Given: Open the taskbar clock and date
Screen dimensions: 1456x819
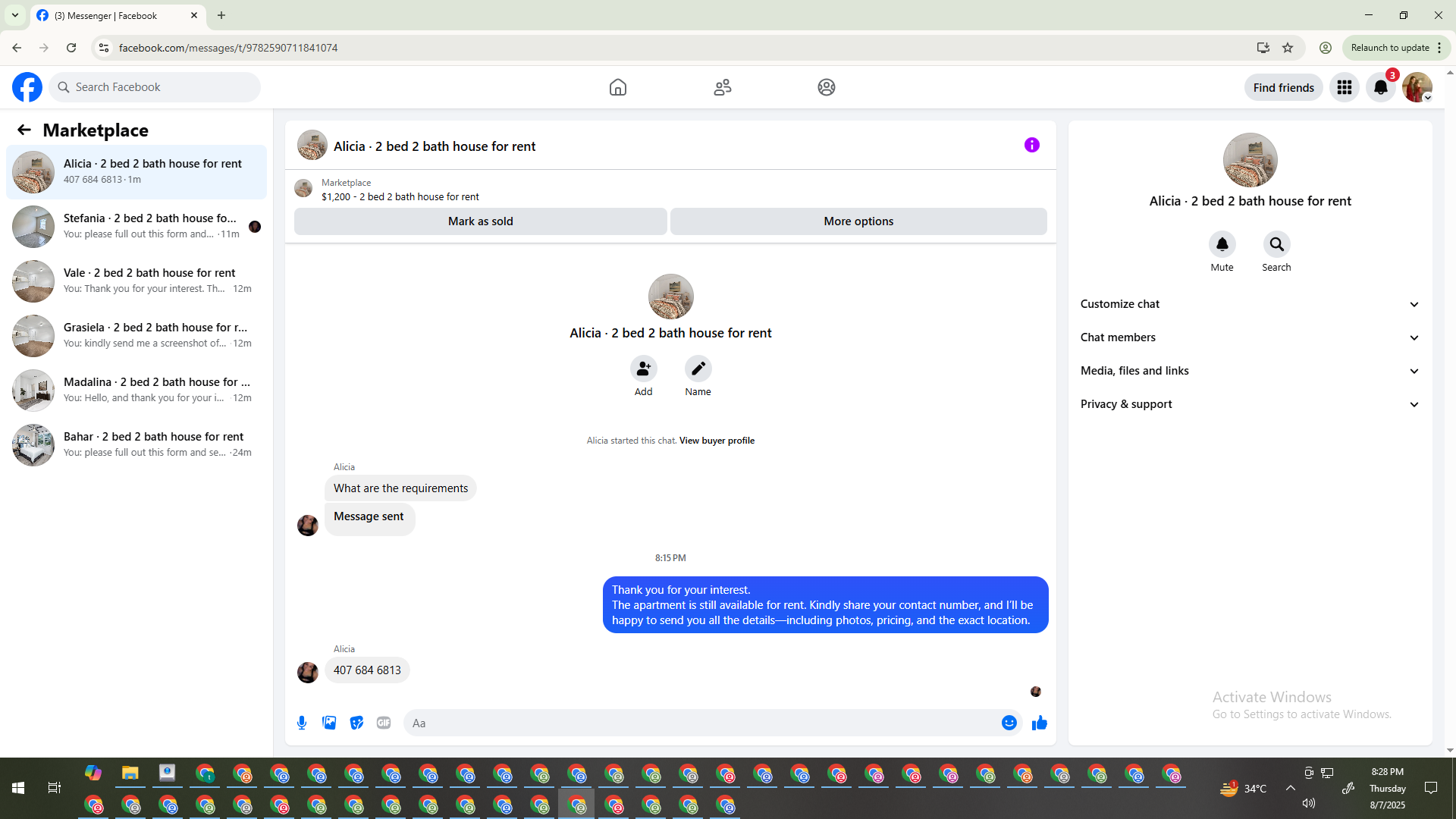Looking at the screenshot, I should coord(1388,788).
